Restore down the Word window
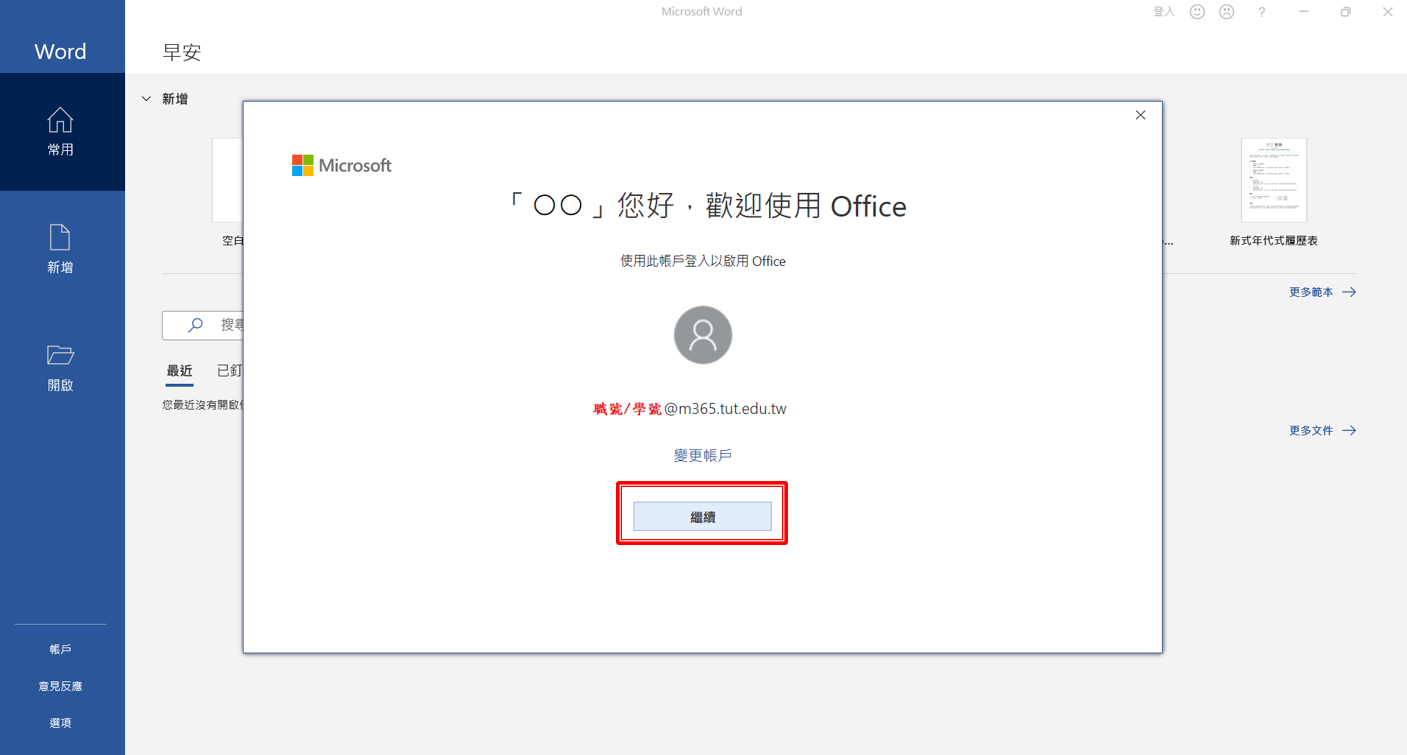 pyautogui.click(x=1346, y=12)
